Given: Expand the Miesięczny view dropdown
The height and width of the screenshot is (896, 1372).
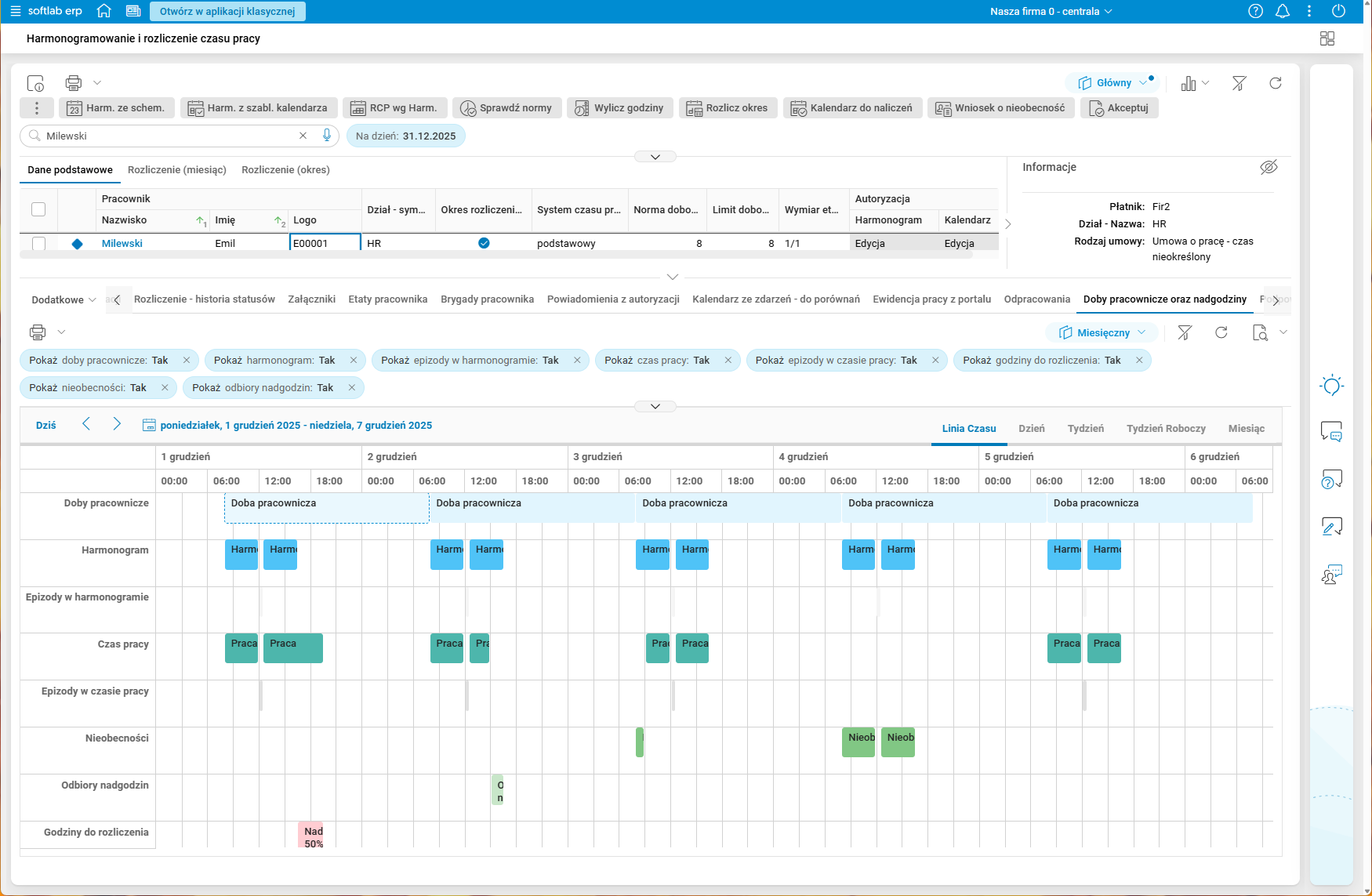Looking at the screenshot, I should click(x=1142, y=332).
